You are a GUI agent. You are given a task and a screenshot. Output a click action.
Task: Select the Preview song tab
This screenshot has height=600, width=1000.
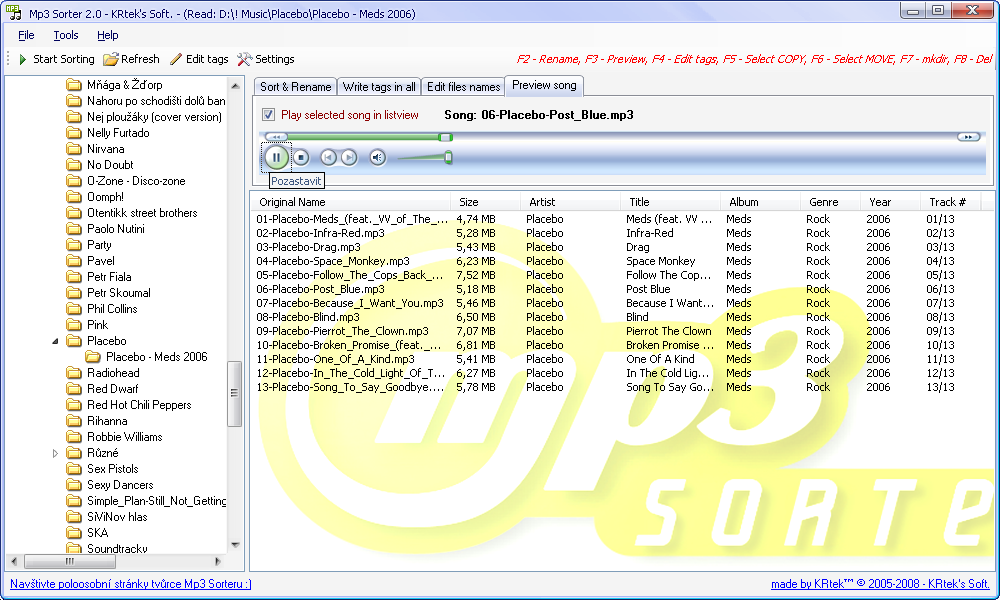click(x=544, y=85)
